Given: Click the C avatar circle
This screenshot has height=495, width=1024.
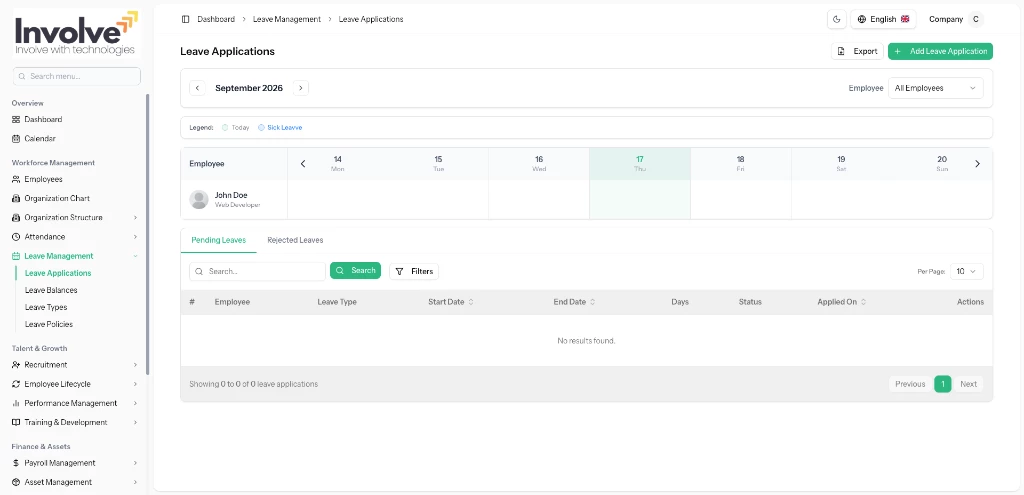Looking at the screenshot, I should click(976, 19).
